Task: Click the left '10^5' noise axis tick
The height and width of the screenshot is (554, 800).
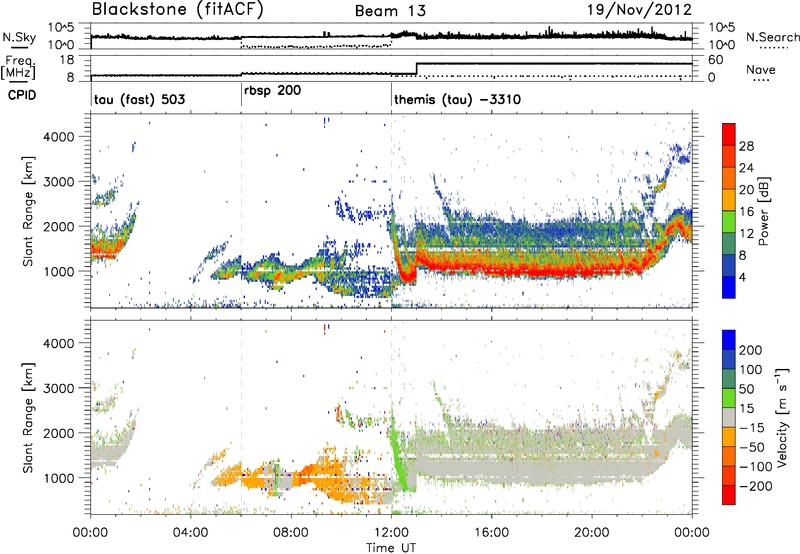Action: [x=61, y=28]
